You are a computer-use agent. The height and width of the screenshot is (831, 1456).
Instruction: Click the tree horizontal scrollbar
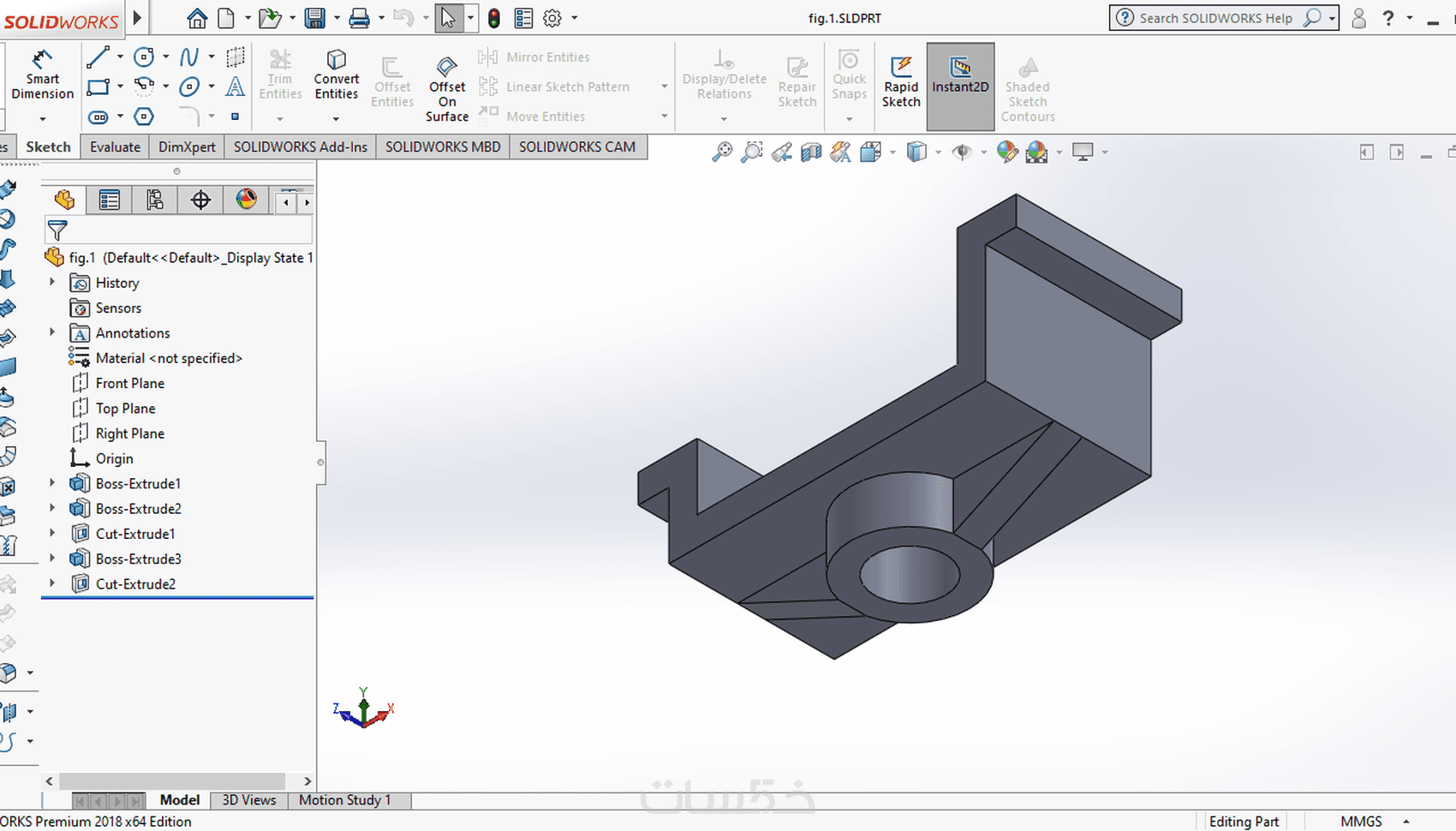click(172, 781)
